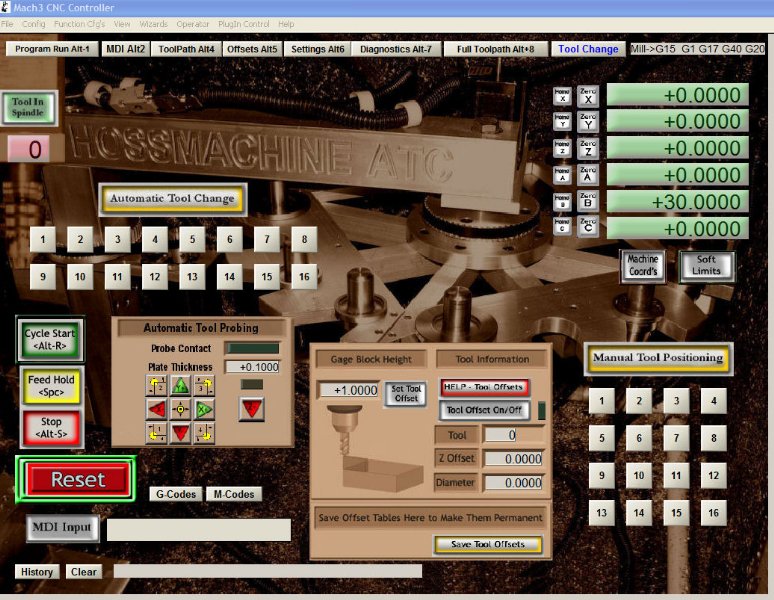Click the Z Offset value field
Screen dimensions: 774x600
(513, 459)
